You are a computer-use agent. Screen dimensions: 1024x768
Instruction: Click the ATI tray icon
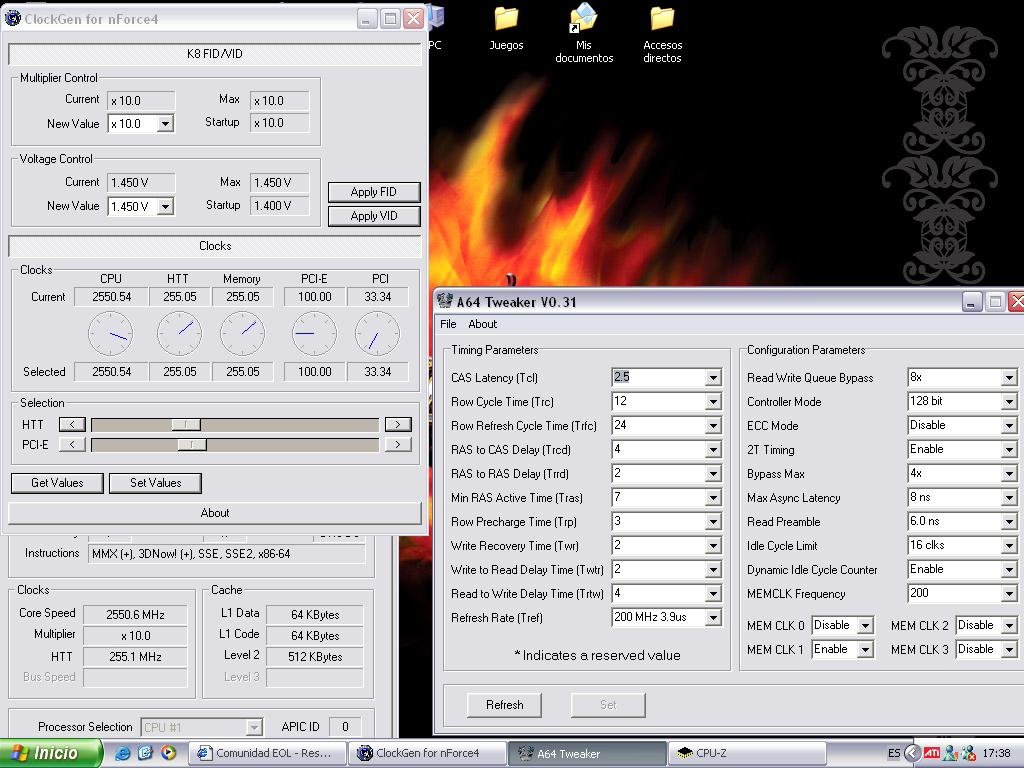coord(932,753)
